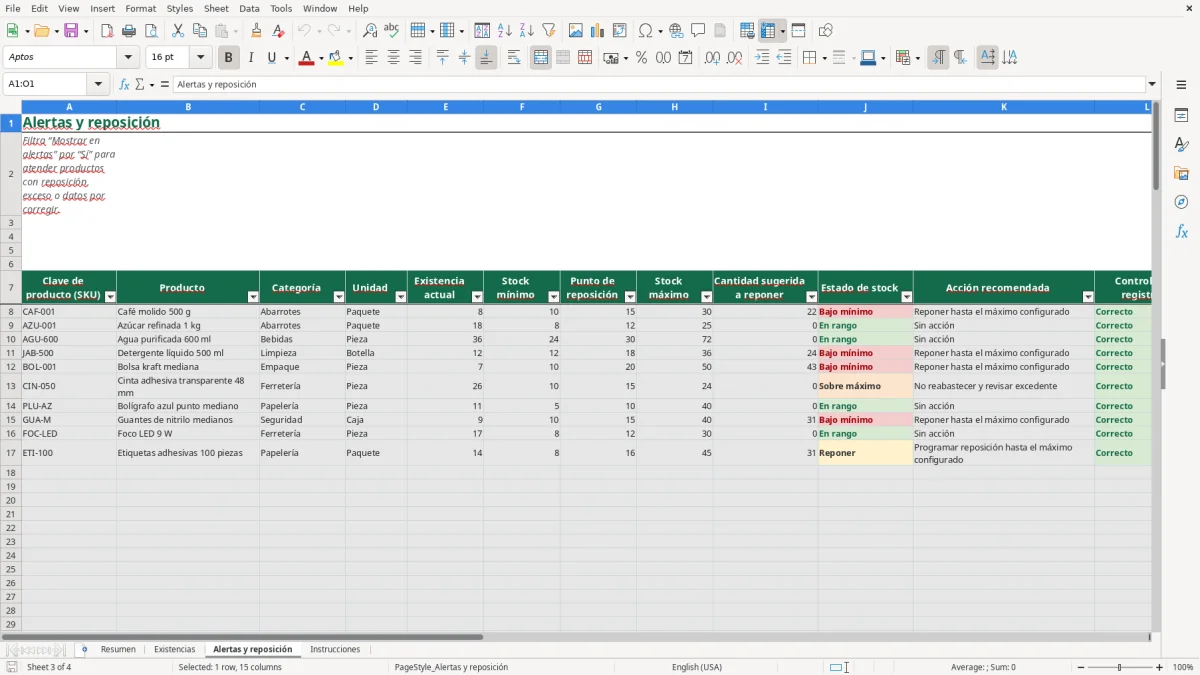1200x675 pixels.
Task: Insert a pivot table
Action: tap(620, 31)
